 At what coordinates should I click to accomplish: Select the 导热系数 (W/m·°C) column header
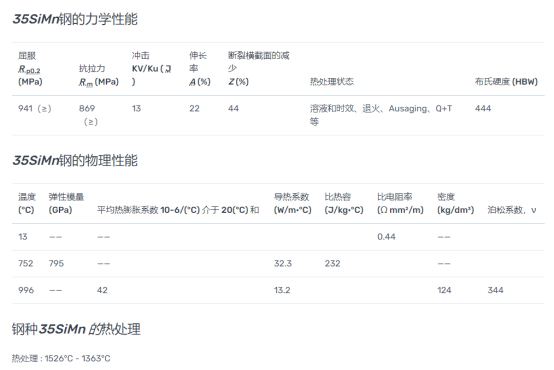click(x=293, y=203)
